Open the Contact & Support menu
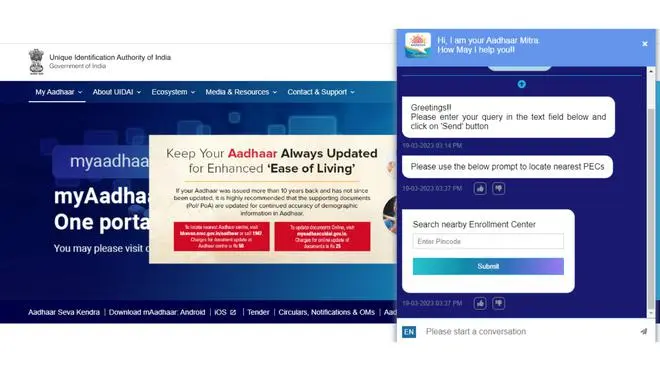The height and width of the screenshot is (371, 660). point(321,92)
